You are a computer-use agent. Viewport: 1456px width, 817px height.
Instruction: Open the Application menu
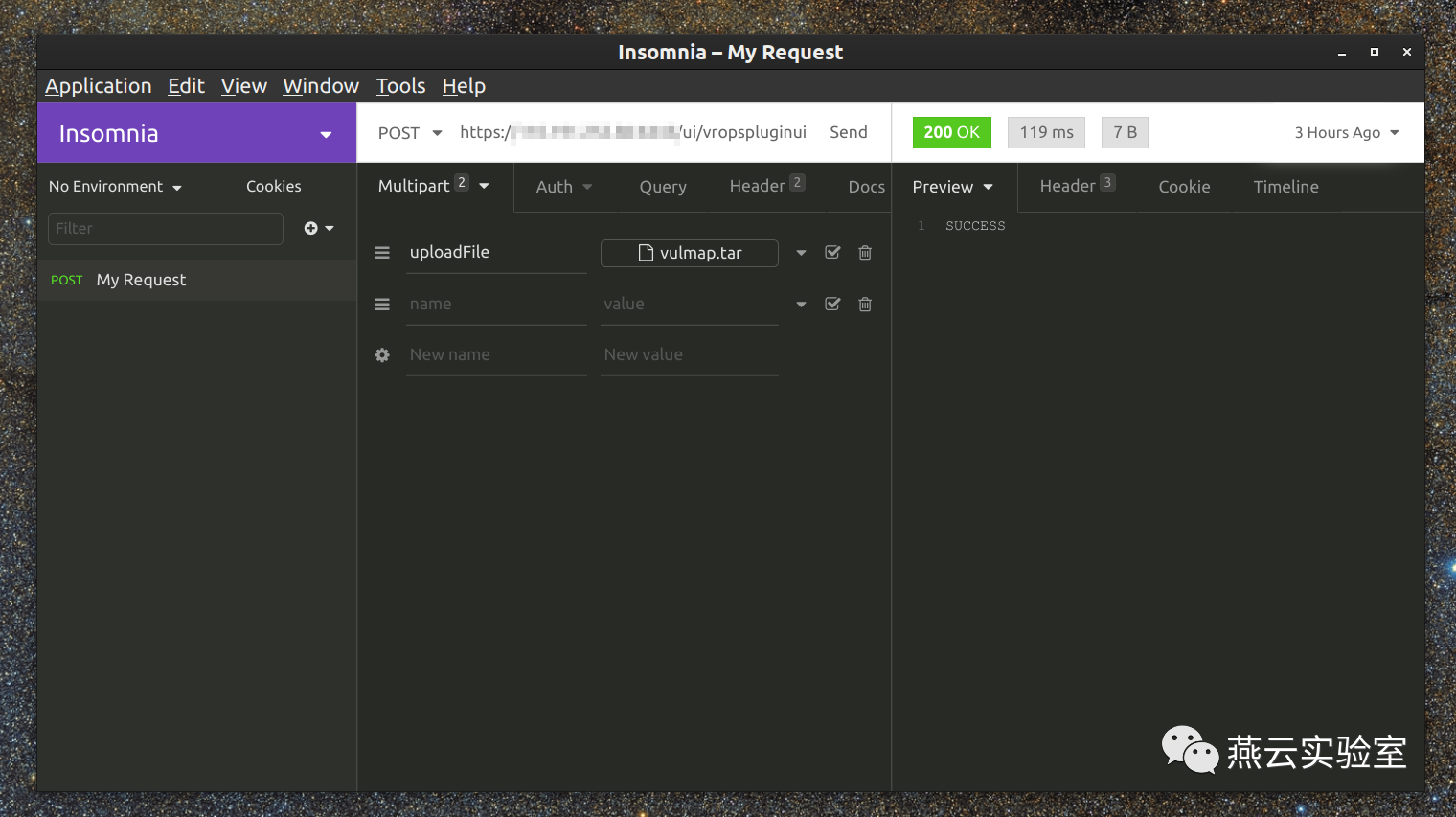[x=99, y=86]
